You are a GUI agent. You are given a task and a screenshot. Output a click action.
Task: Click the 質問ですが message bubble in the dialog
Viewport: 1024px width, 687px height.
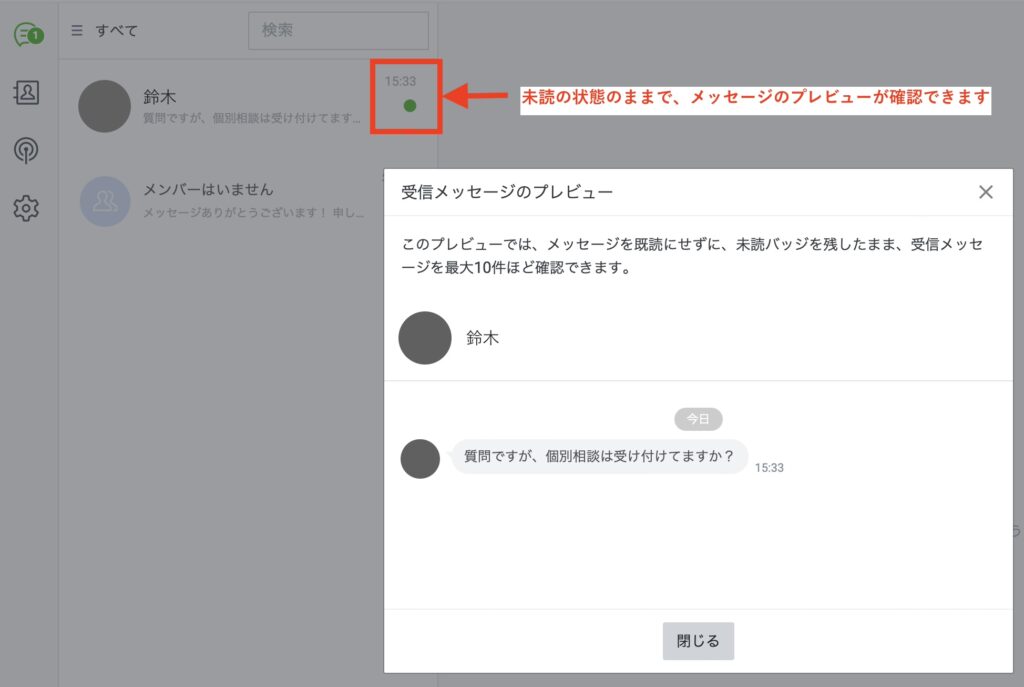coord(599,457)
